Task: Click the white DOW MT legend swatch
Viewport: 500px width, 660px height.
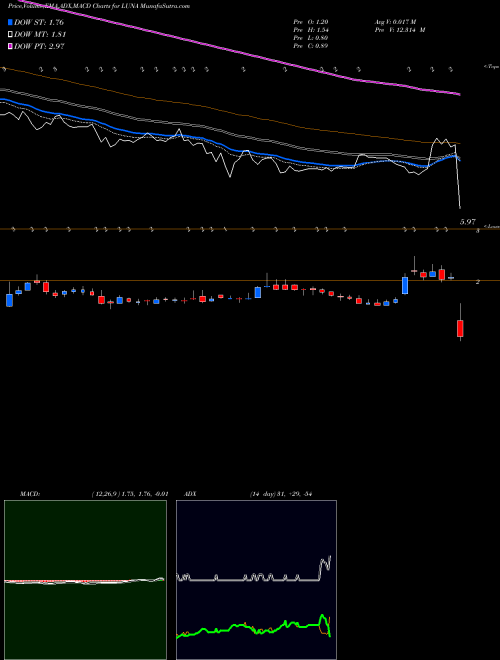Action: 11,34
